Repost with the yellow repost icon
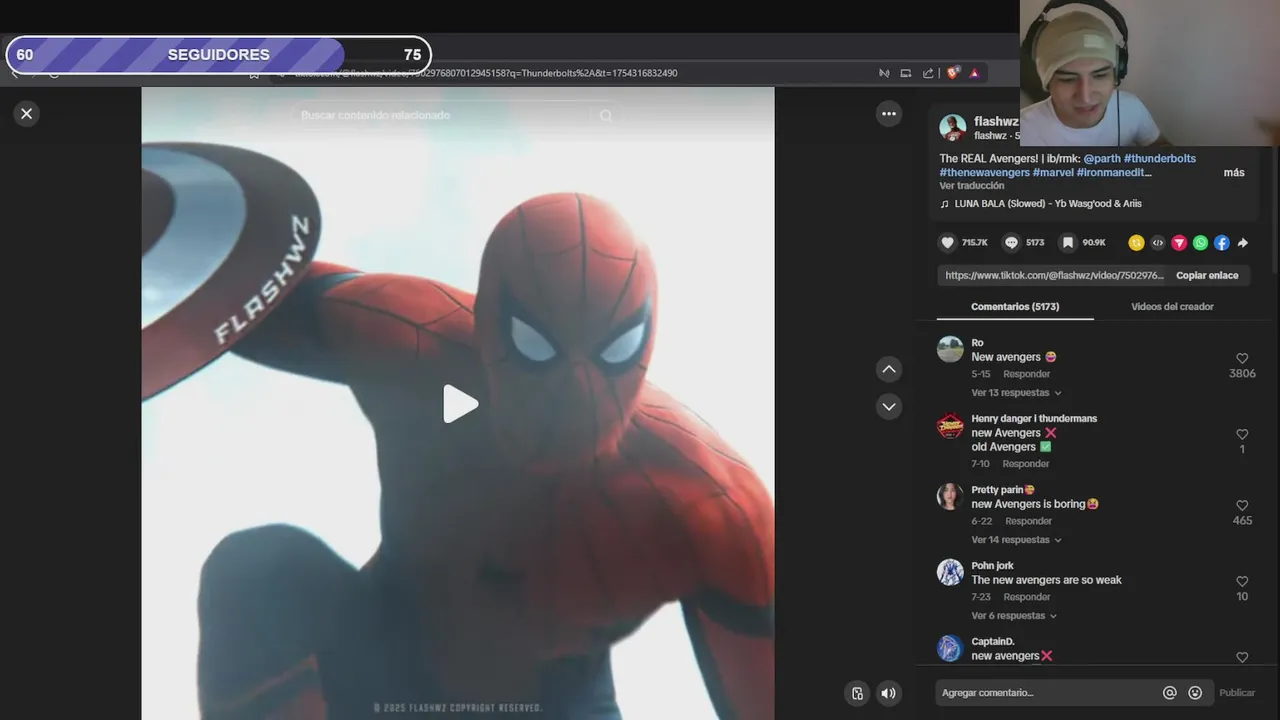1280x720 pixels. point(1136,243)
